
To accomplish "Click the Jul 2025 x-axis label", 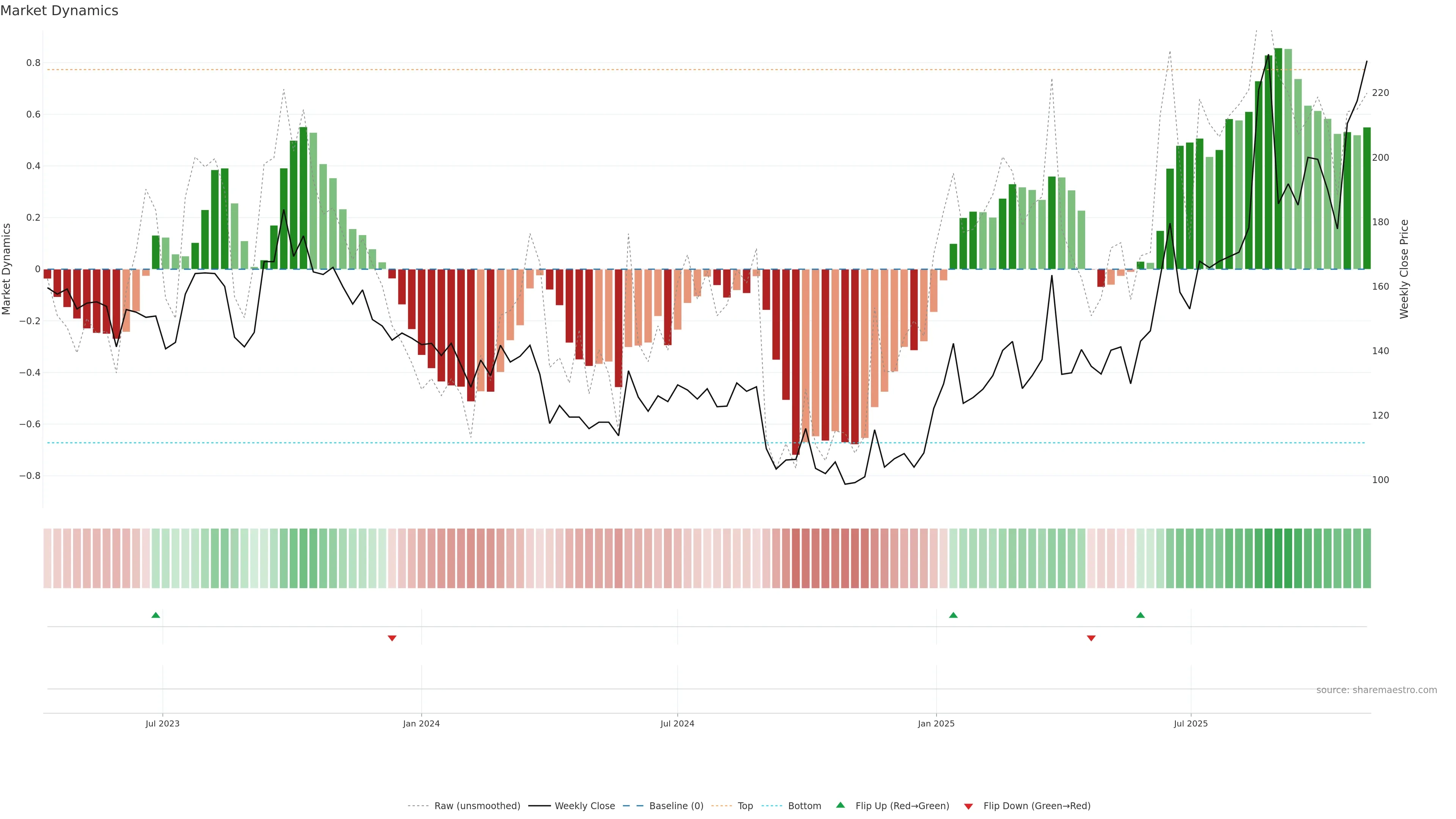I will tap(1190, 723).
